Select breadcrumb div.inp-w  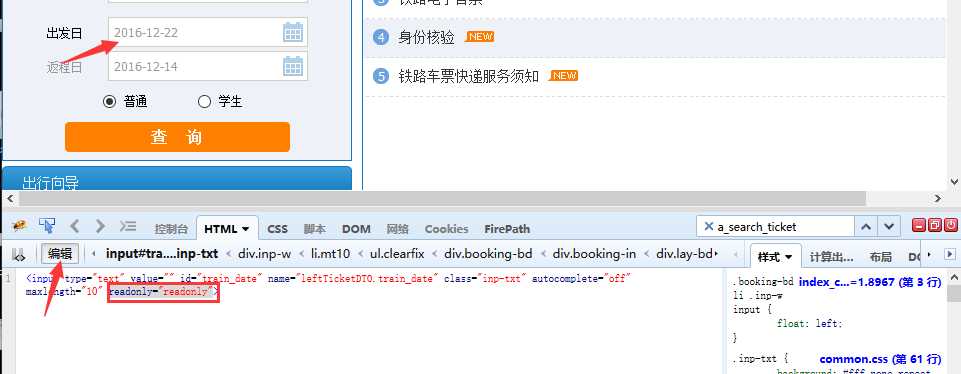[x=264, y=254]
